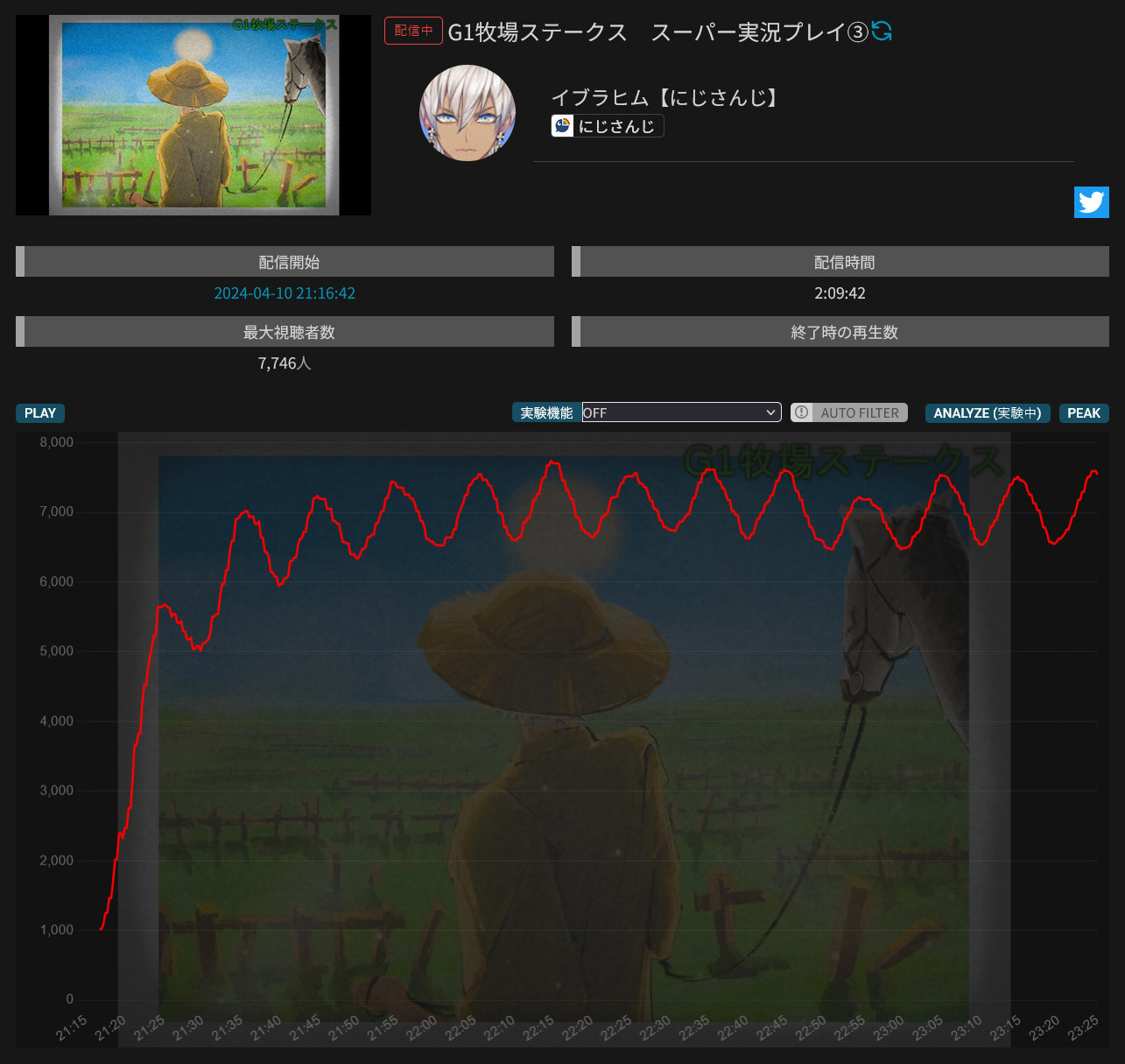The width and height of the screenshot is (1125, 1064).
Task: Click the 7,746人 peak viewers value
Action: 285,363
